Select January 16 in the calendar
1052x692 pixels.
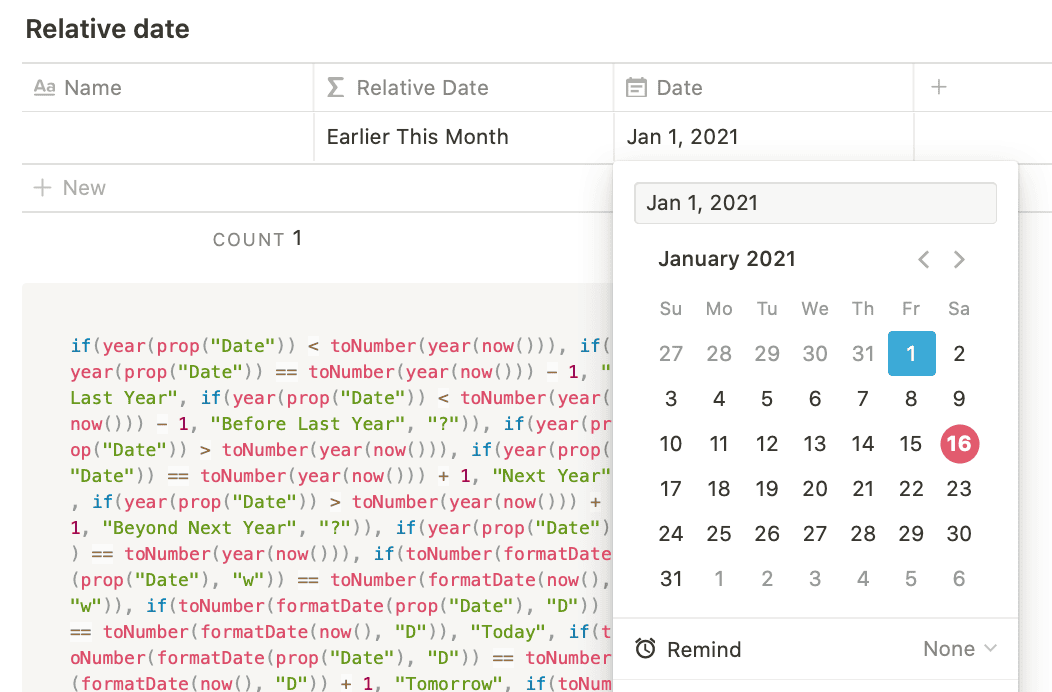[959, 444]
